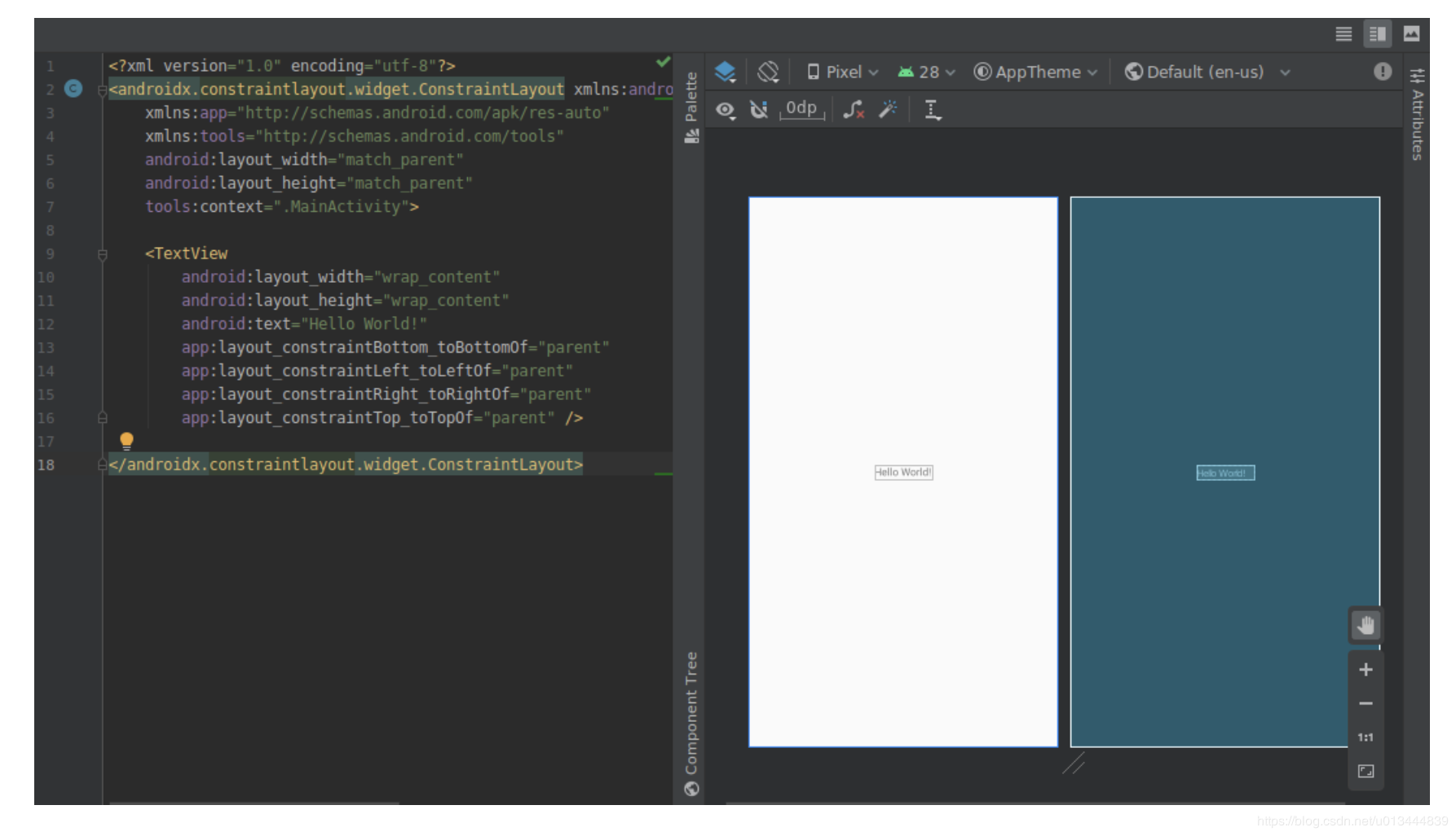This screenshot has height=836, width=1456.
Task: Zoom out on the design surface
Action: (1366, 703)
